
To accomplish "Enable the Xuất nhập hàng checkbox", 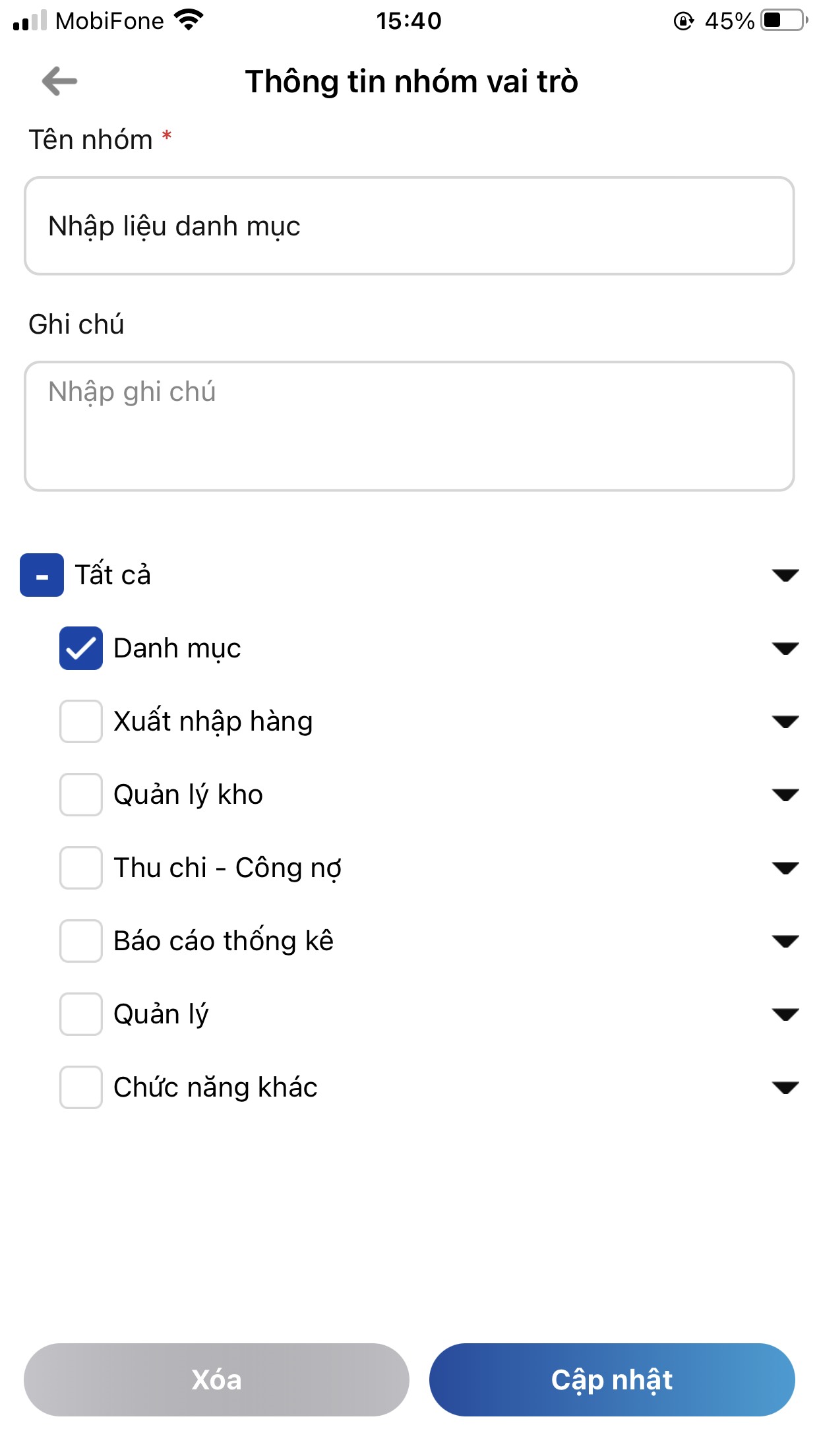I will (x=81, y=721).
